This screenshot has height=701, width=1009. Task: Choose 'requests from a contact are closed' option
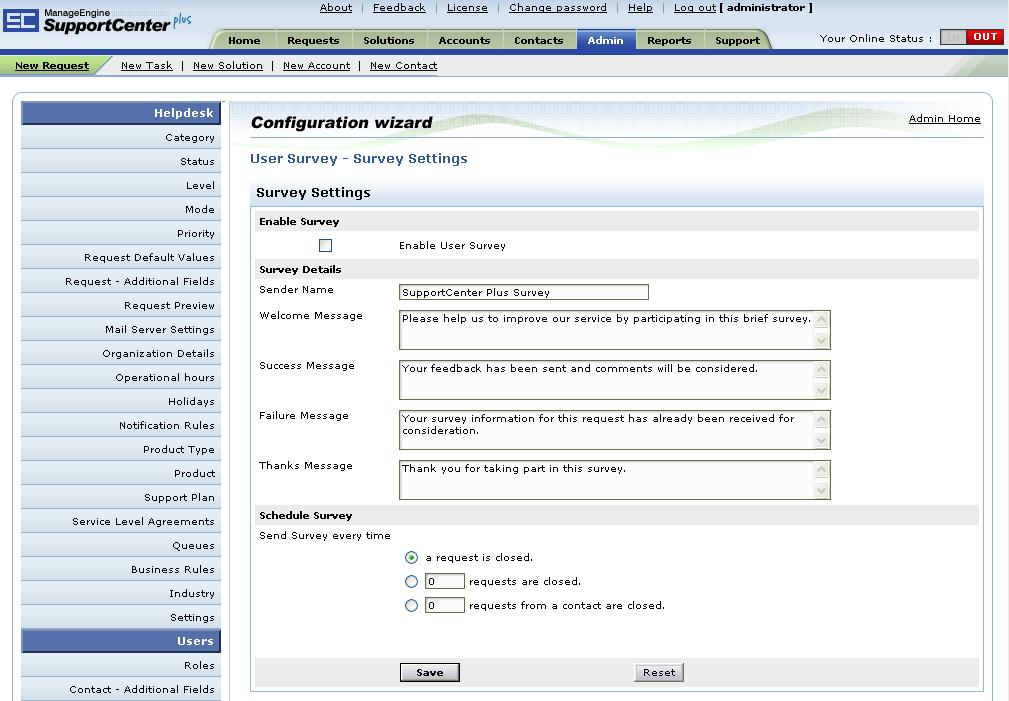pyautogui.click(x=411, y=606)
